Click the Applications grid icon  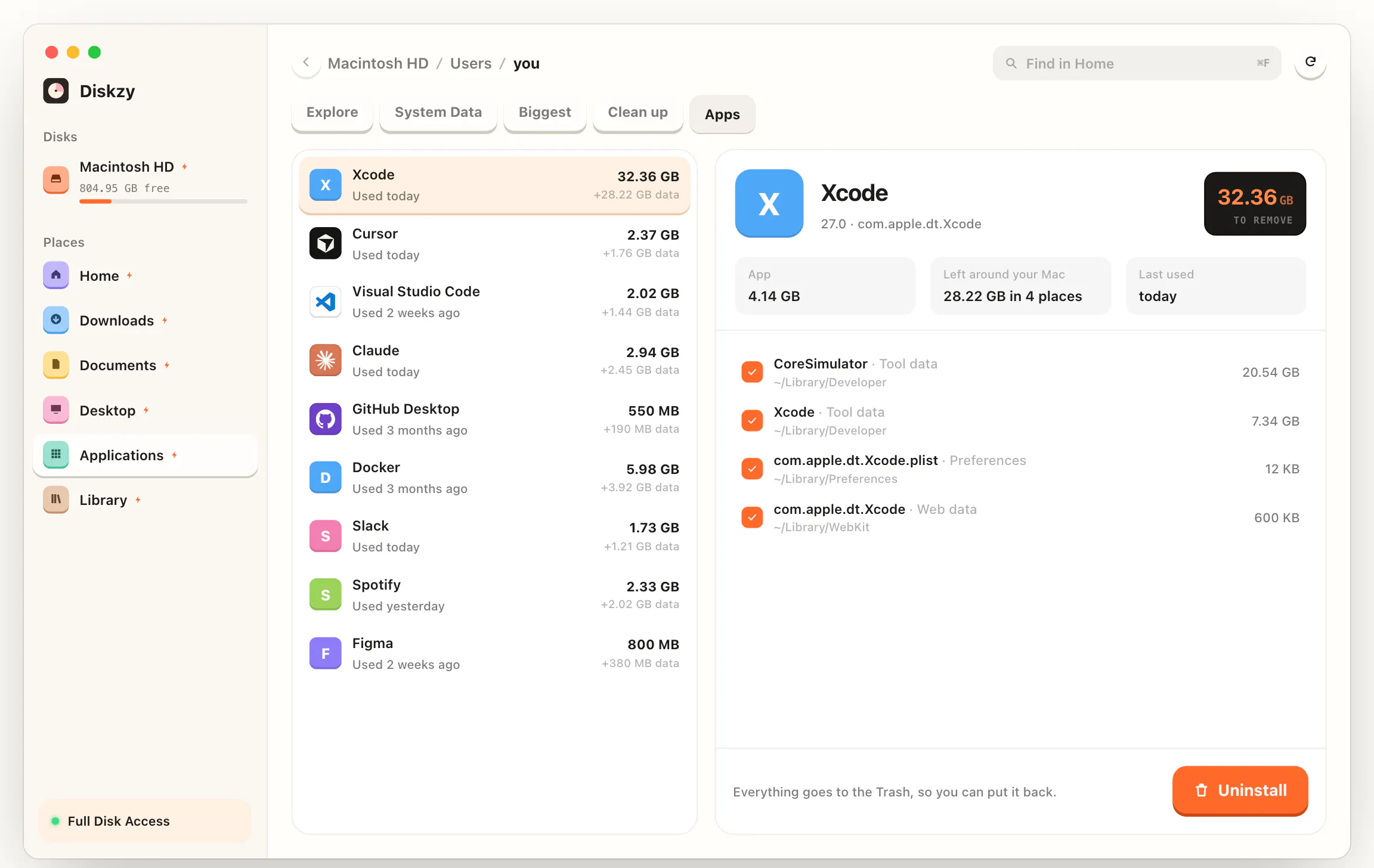[x=55, y=455]
